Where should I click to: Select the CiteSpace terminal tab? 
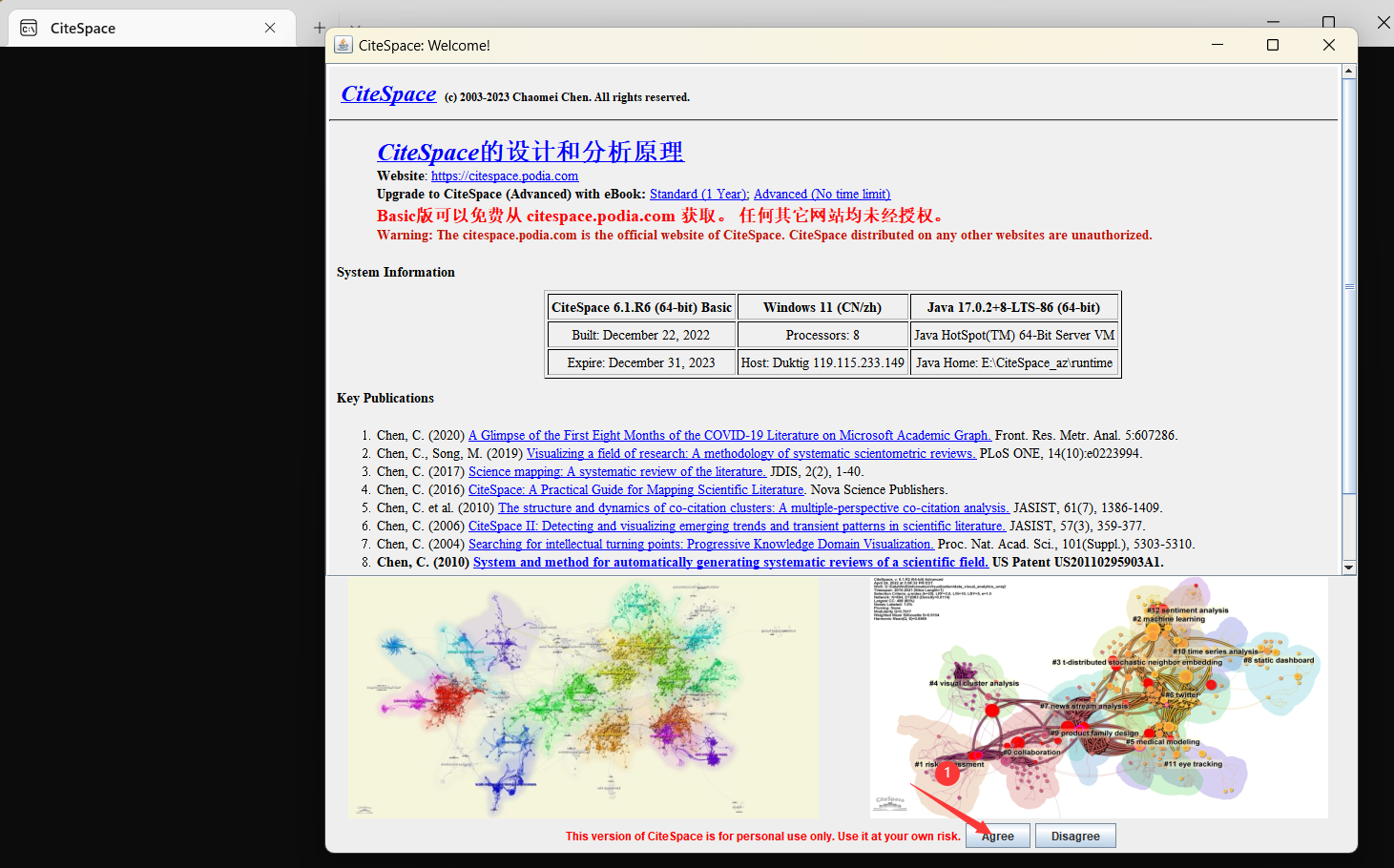tap(153, 28)
